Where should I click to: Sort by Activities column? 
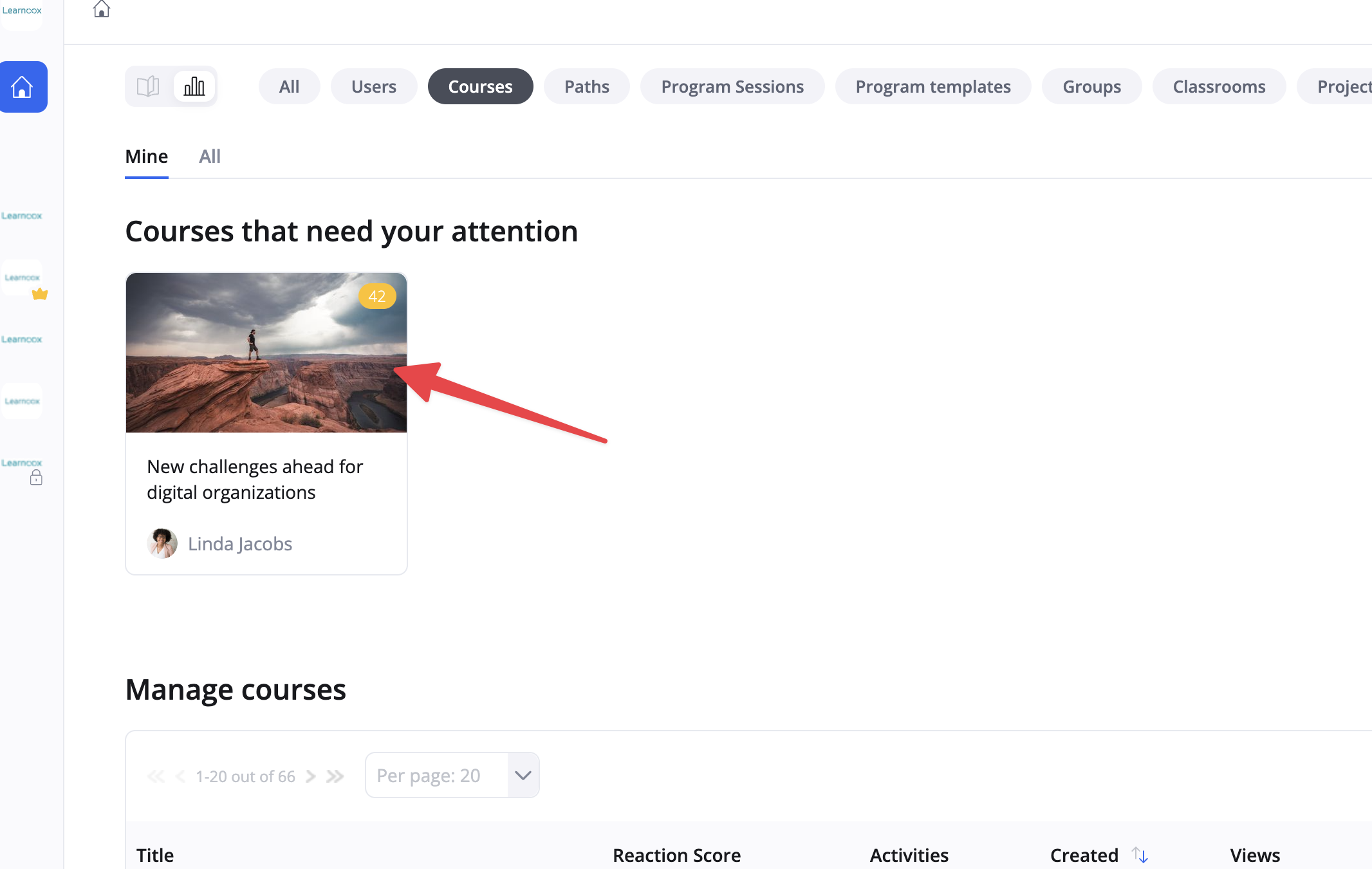(909, 855)
